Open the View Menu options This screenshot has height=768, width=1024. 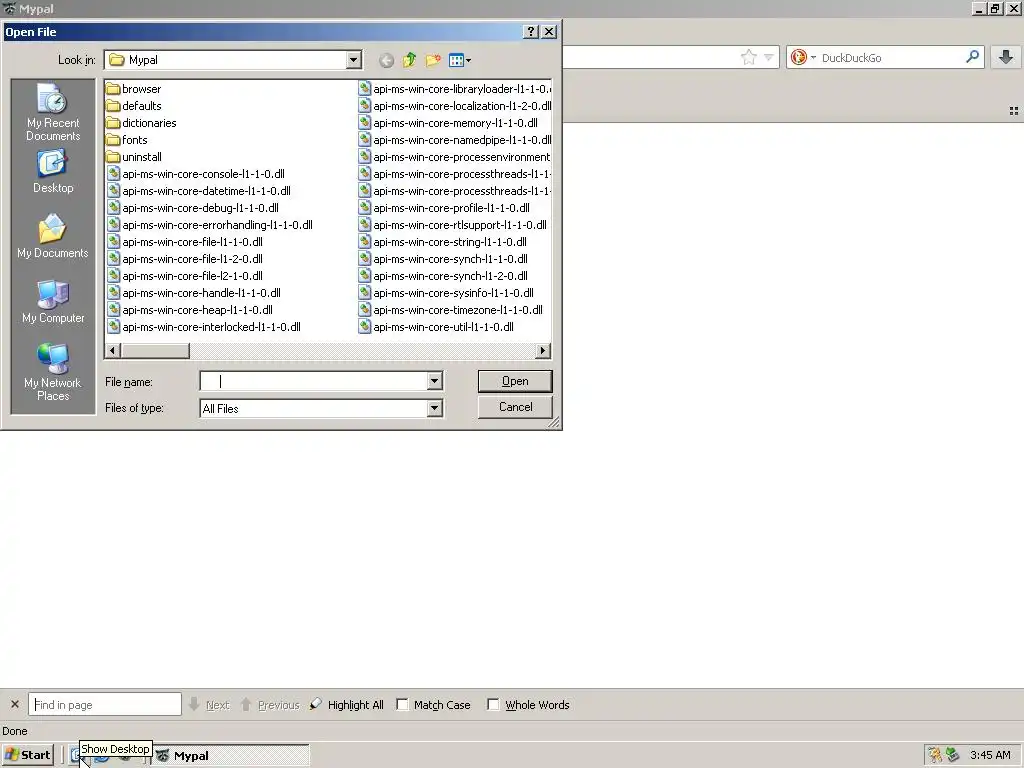tap(460, 61)
